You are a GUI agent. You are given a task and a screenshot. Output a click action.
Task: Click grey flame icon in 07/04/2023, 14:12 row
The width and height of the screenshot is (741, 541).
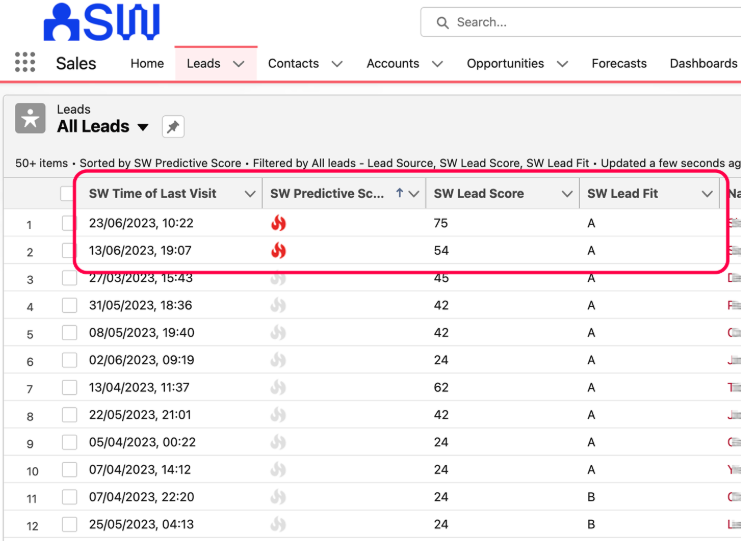point(278,470)
